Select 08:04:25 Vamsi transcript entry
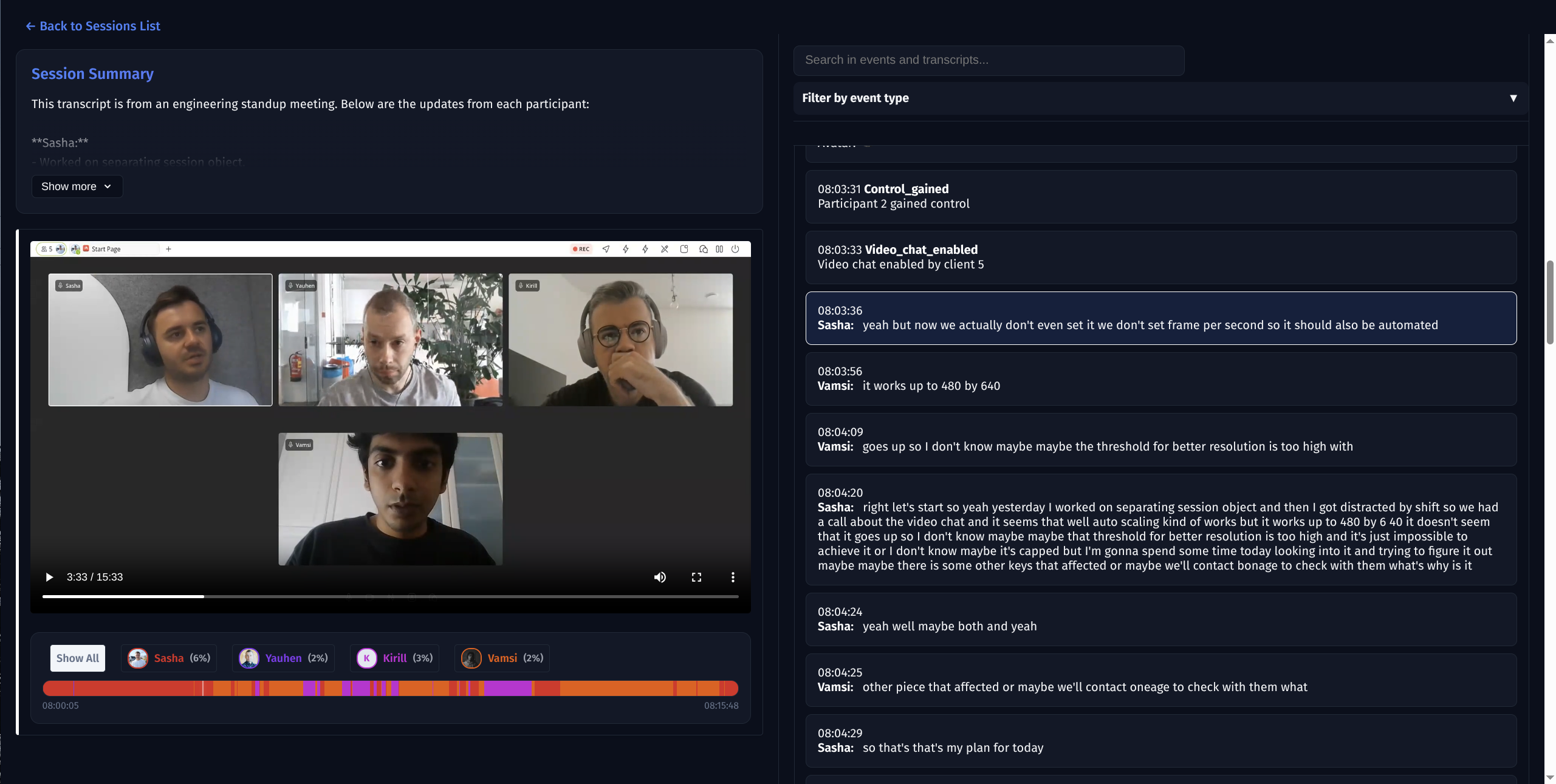 [1160, 680]
